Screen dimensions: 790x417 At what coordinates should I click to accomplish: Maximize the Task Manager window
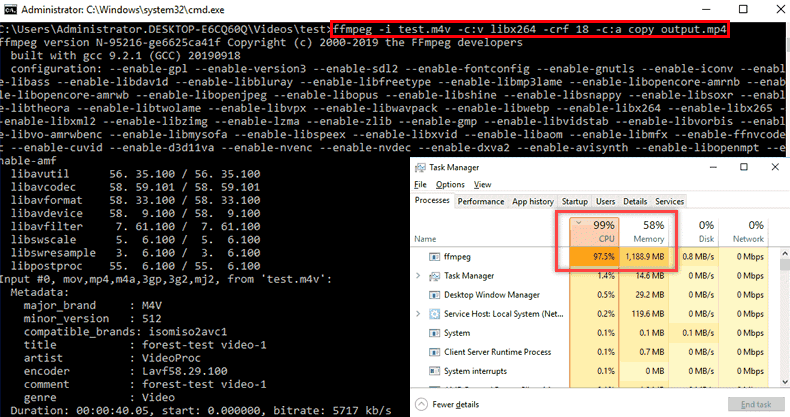[x=744, y=167]
